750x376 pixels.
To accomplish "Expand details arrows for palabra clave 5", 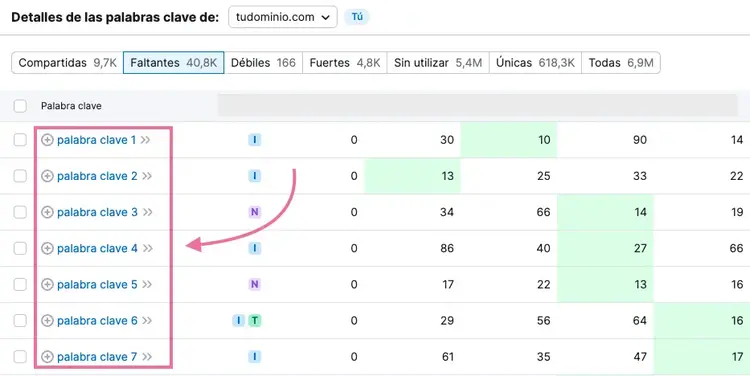I will (147, 285).
